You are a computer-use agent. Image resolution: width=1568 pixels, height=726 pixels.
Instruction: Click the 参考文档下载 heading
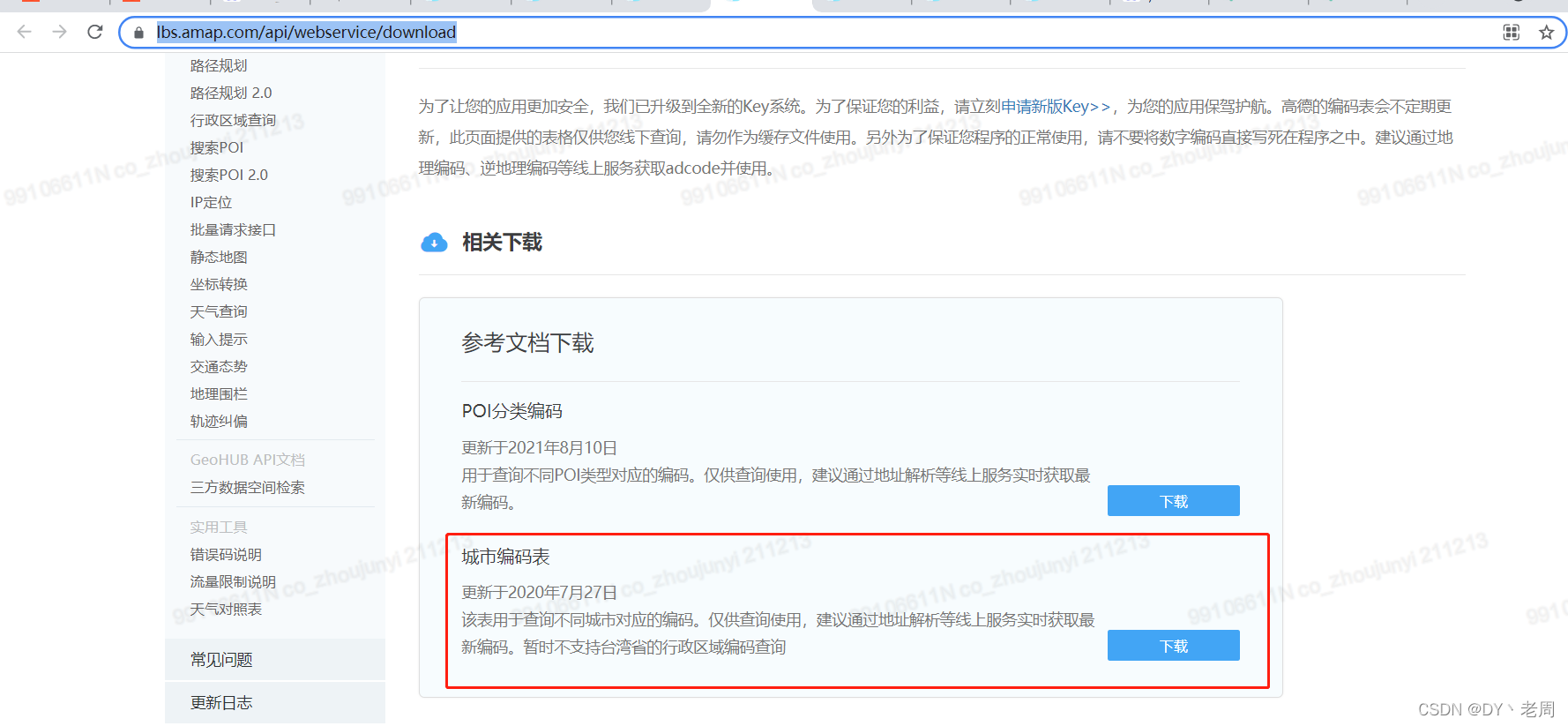[x=527, y=343]
